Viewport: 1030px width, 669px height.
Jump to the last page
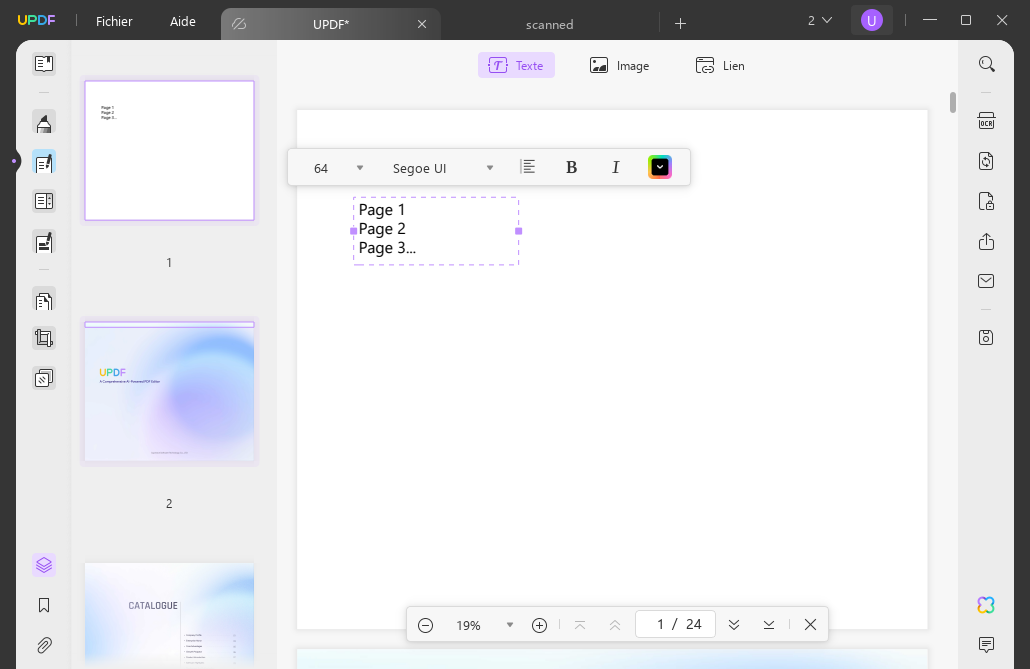coord(769,625)
